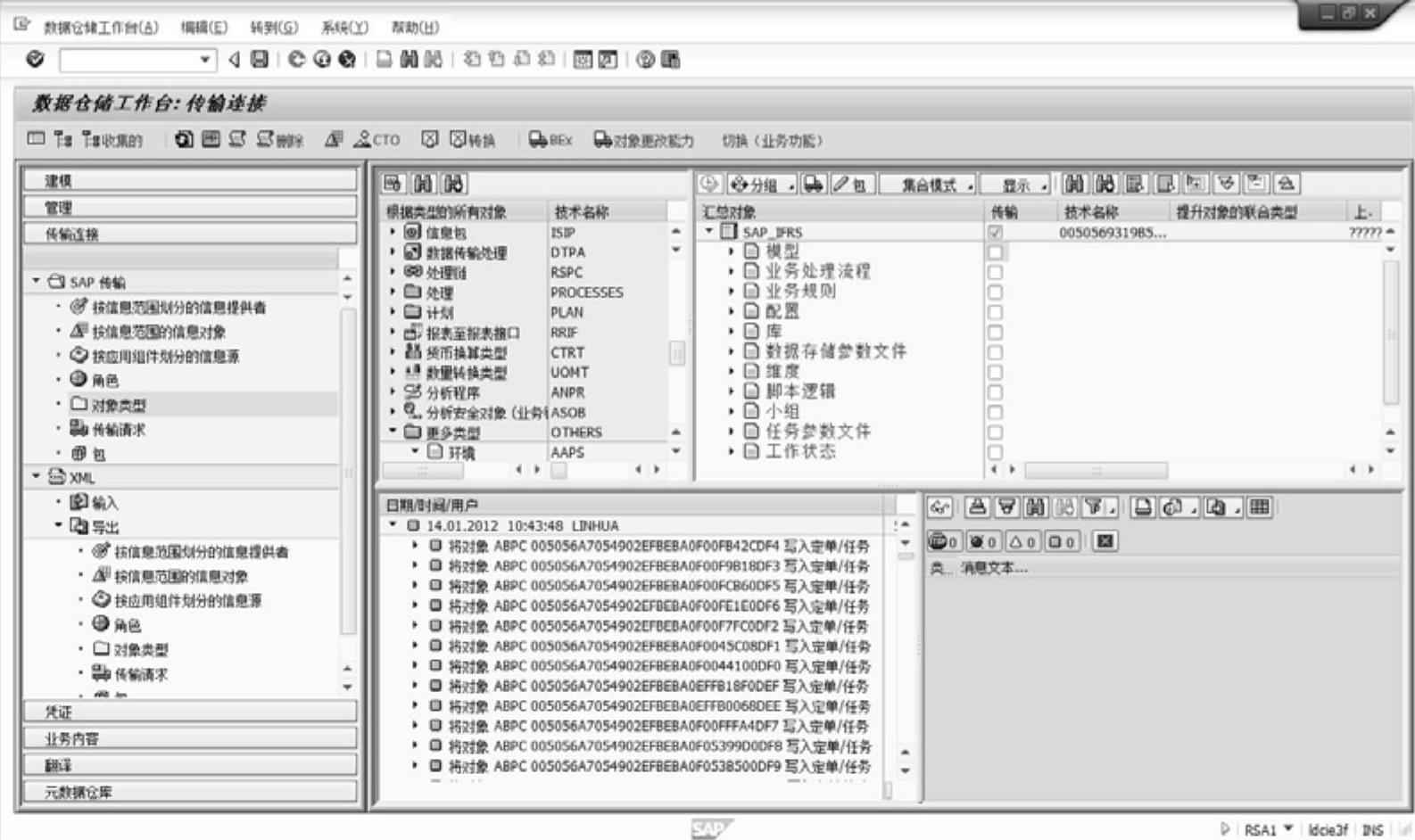Image resolution: width=1415 pixels, height=840 pixels.
Task: Click the RSA1 transaction indicator in status bar
Action: [x=1260, y=829]
